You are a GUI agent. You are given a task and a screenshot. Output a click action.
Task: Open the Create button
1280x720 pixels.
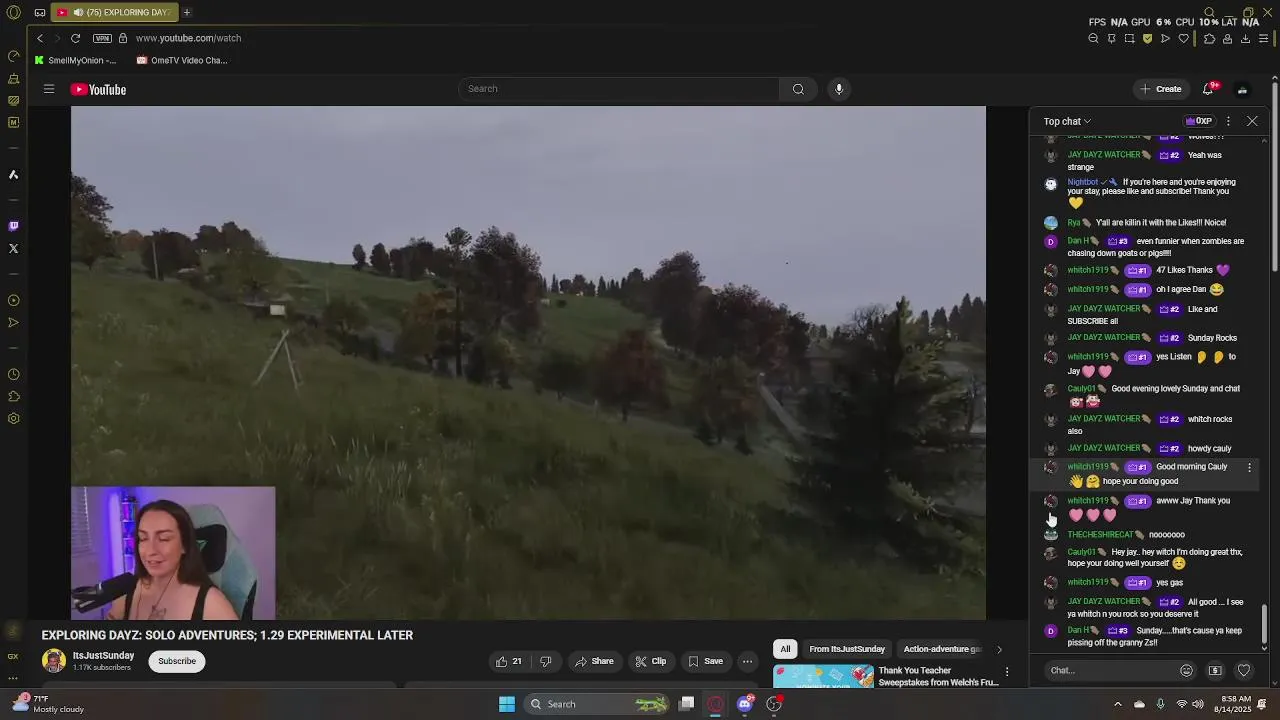1161,89
